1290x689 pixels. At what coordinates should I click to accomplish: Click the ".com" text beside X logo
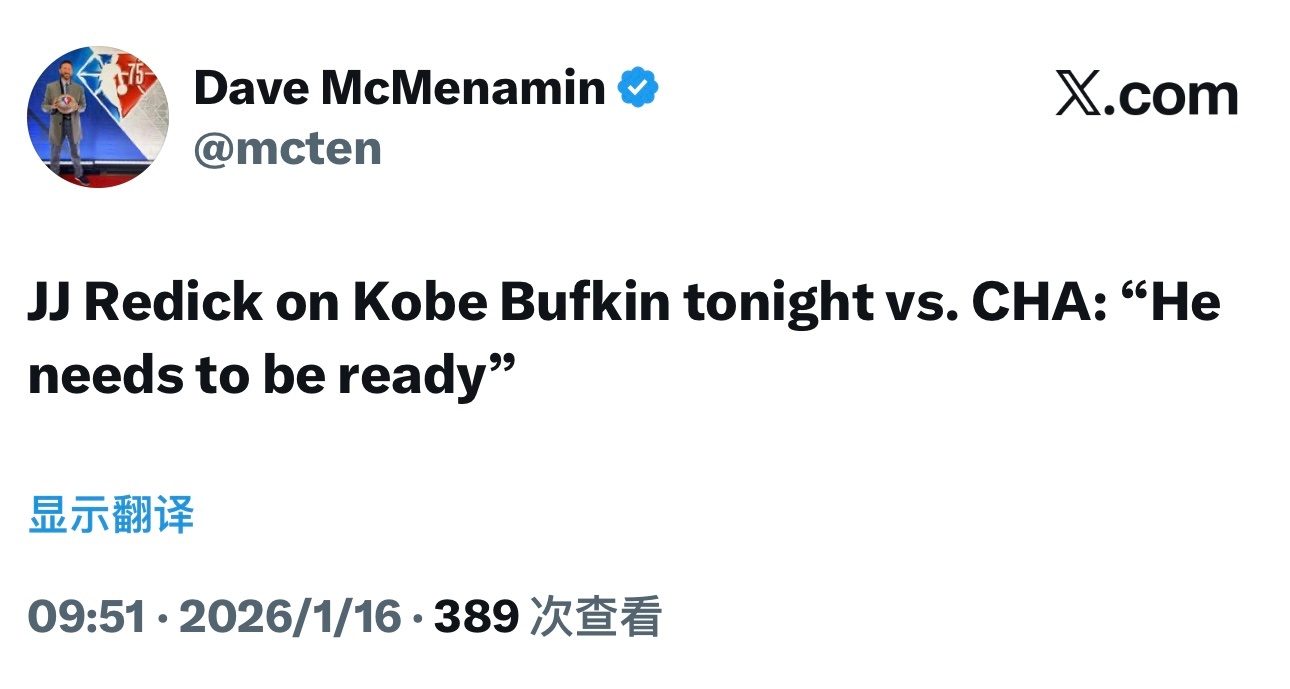tap(1168, 96)
